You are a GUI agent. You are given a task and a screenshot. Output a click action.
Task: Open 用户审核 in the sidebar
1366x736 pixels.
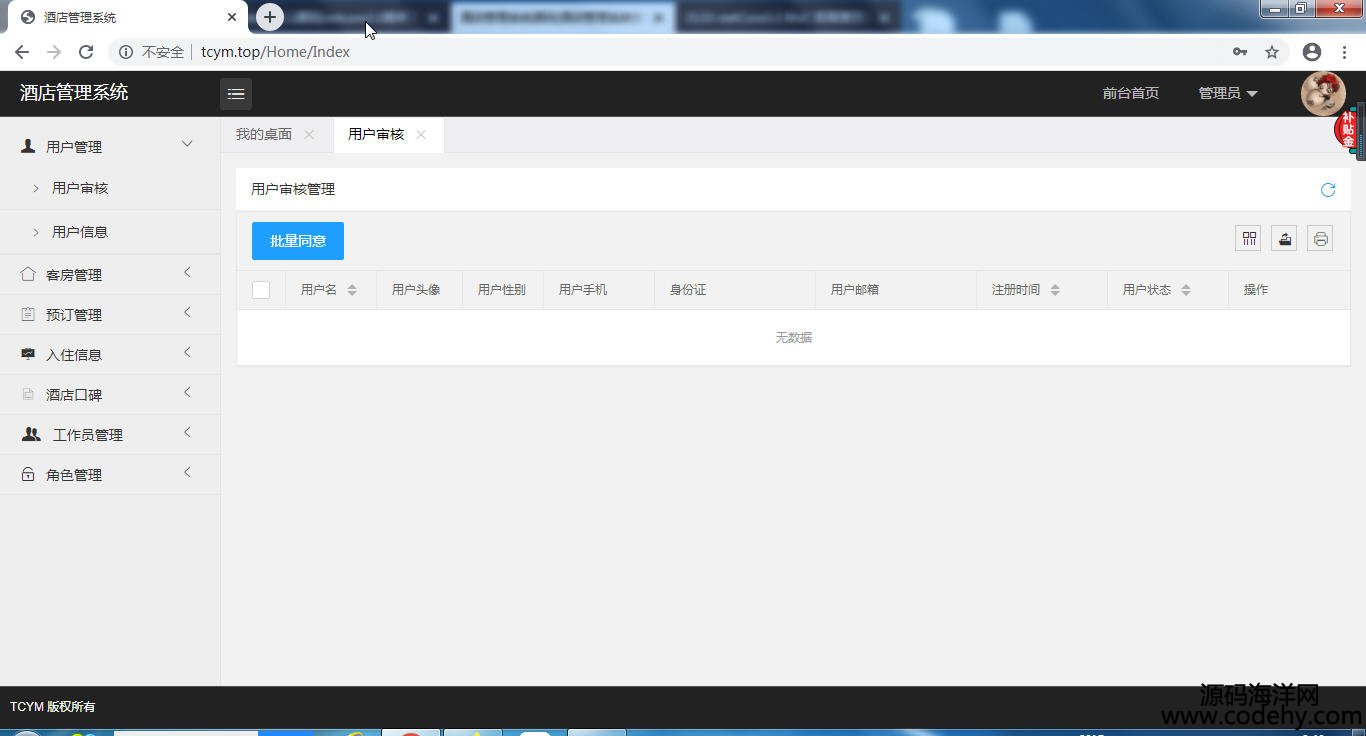click(80, 188)
